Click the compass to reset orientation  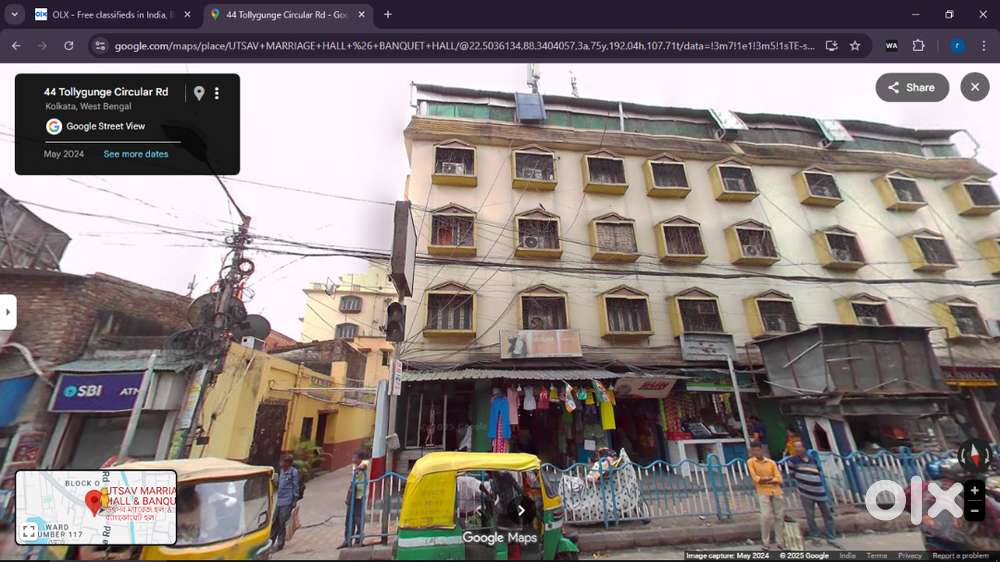pyautogui.click(x=974, y=456)
